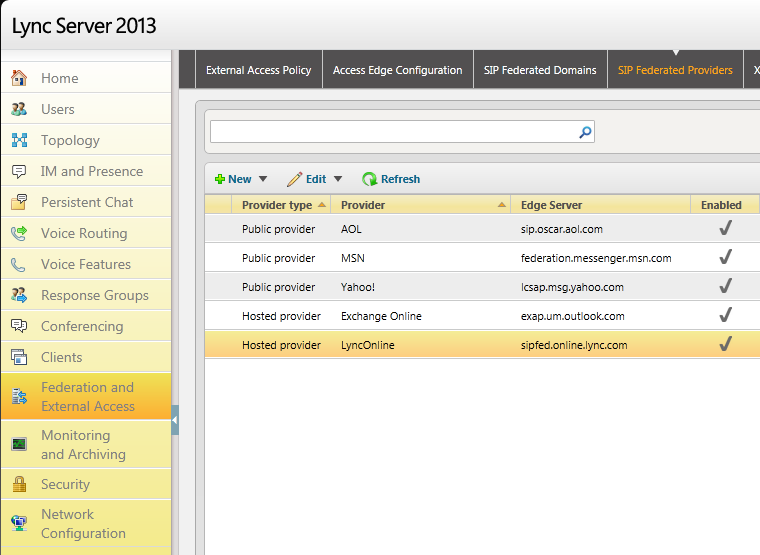Select SIP Federated Providers tab
This screenshot has height=555, width=760.
pos(675,70)
